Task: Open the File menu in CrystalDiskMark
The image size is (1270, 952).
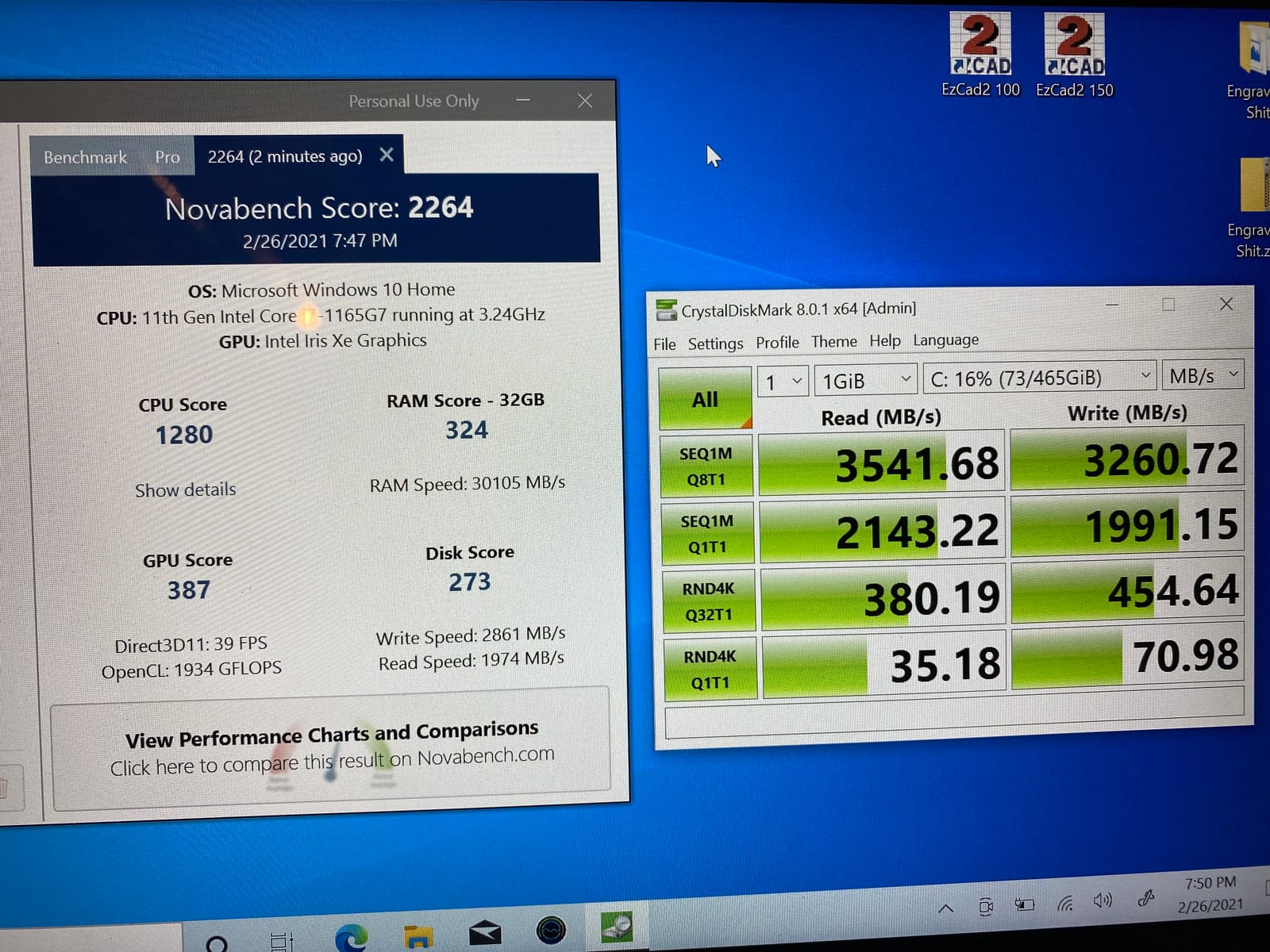Action: (664, 344)
